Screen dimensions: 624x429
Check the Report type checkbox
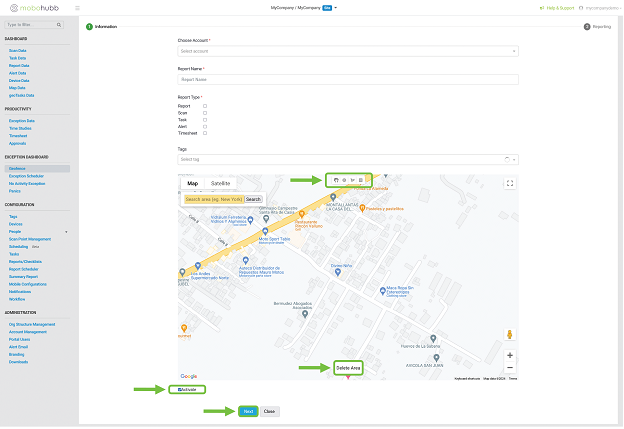click(205, 105)
